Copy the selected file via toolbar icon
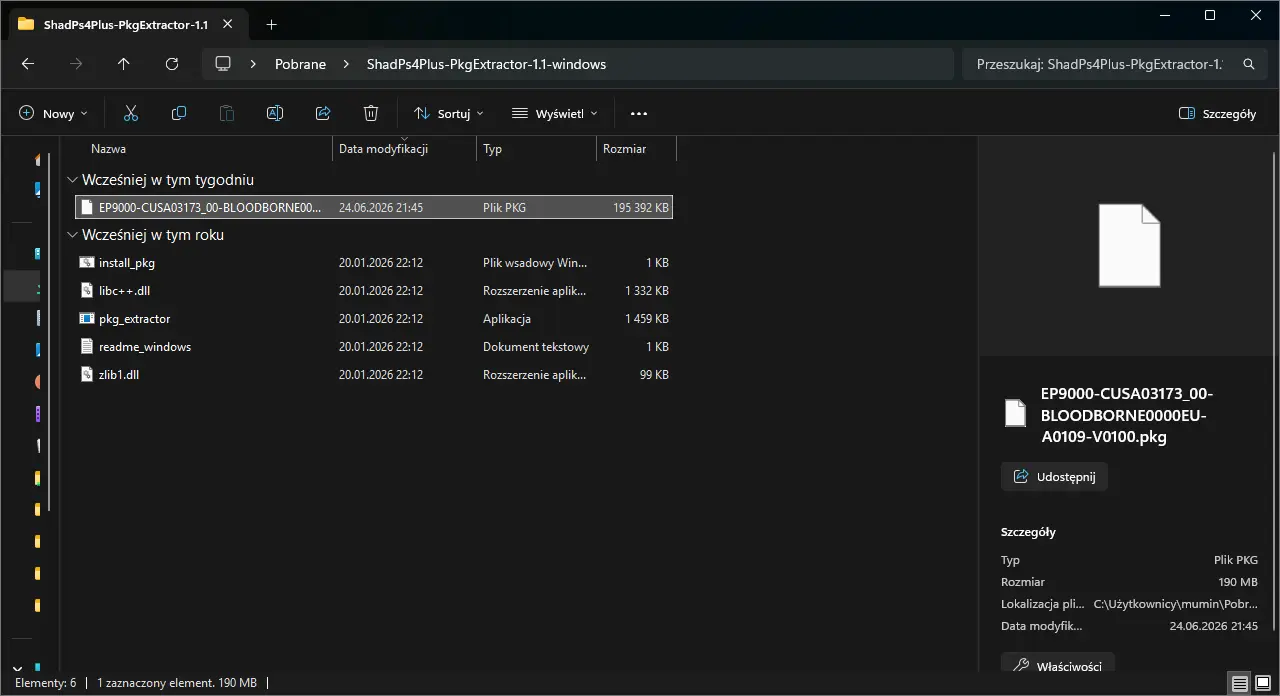1280x696 pixels. [x=179, y=114]
